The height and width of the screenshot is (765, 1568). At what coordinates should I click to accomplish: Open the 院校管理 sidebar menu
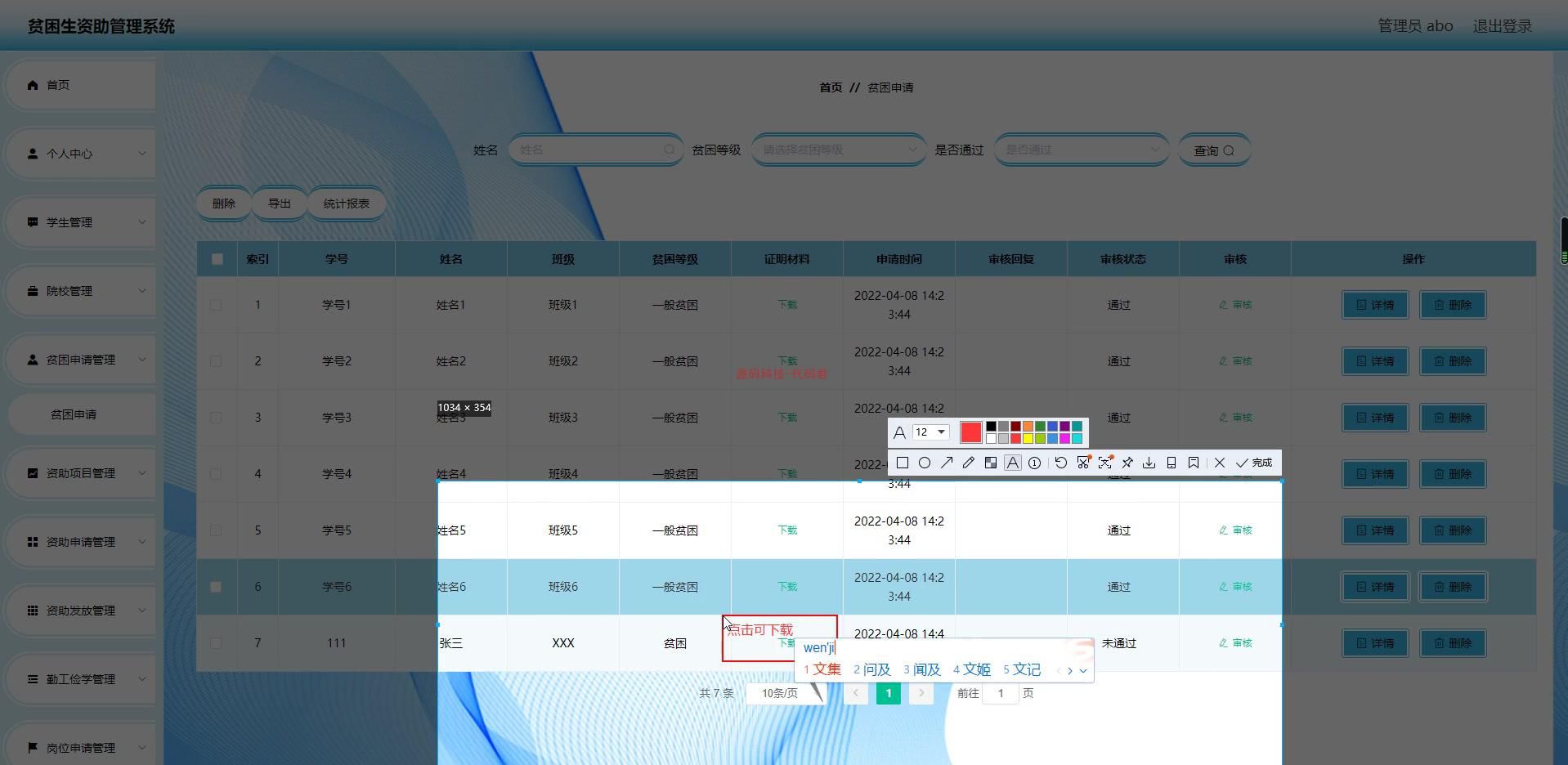tap(80, 291)
